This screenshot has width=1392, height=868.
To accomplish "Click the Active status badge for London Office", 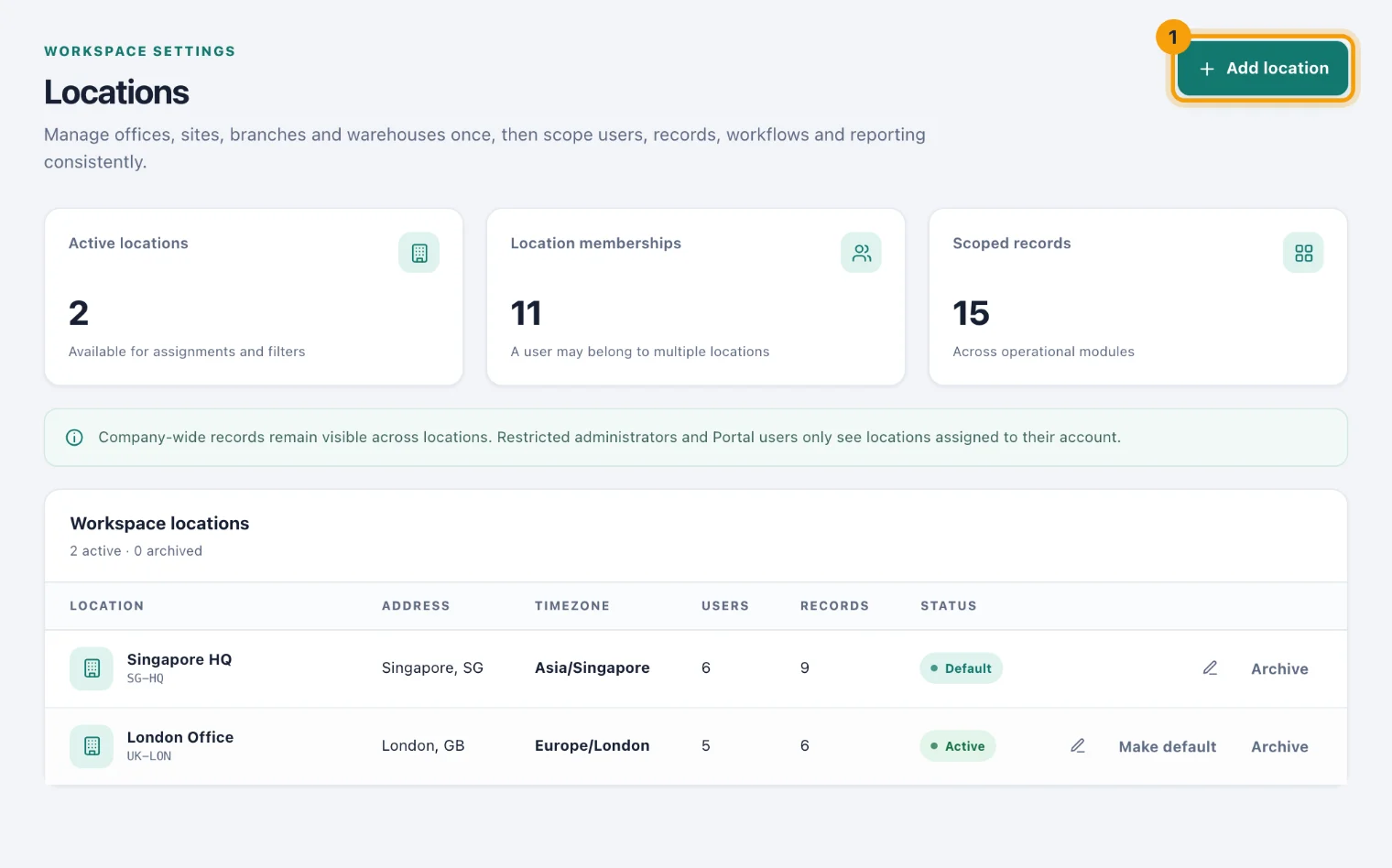I will click(957, 746).
